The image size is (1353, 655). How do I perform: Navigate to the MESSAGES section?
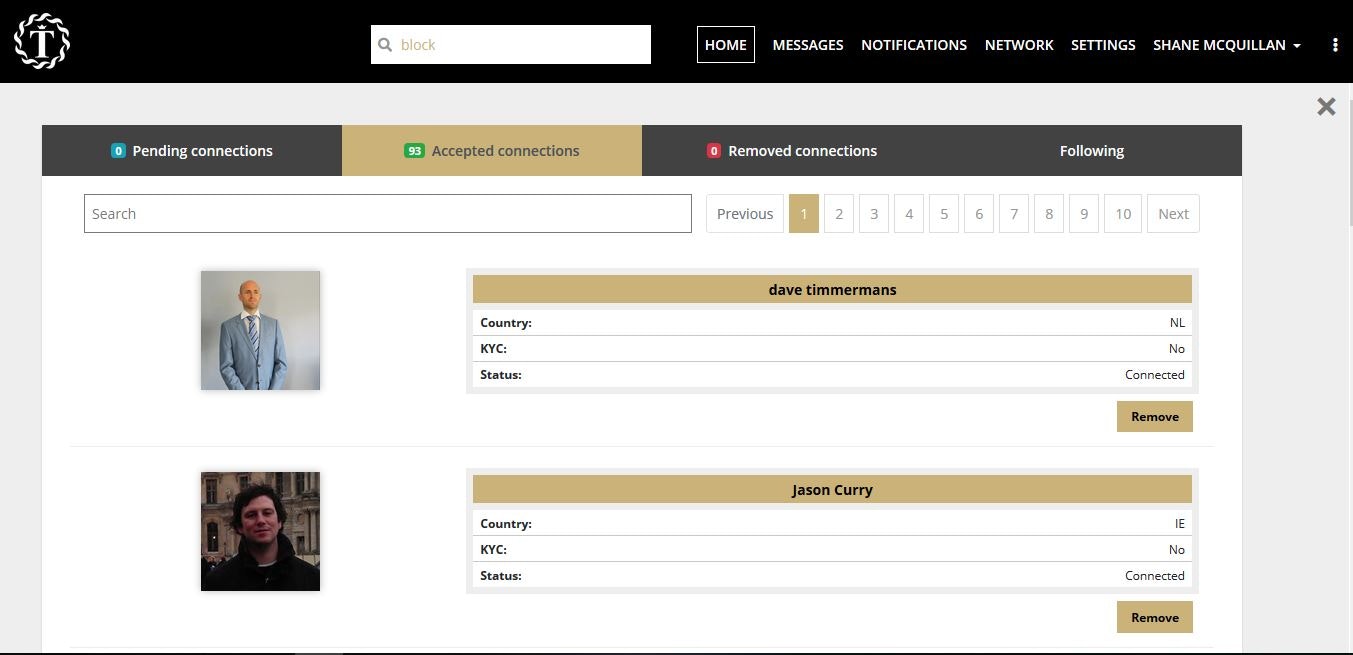807,44
